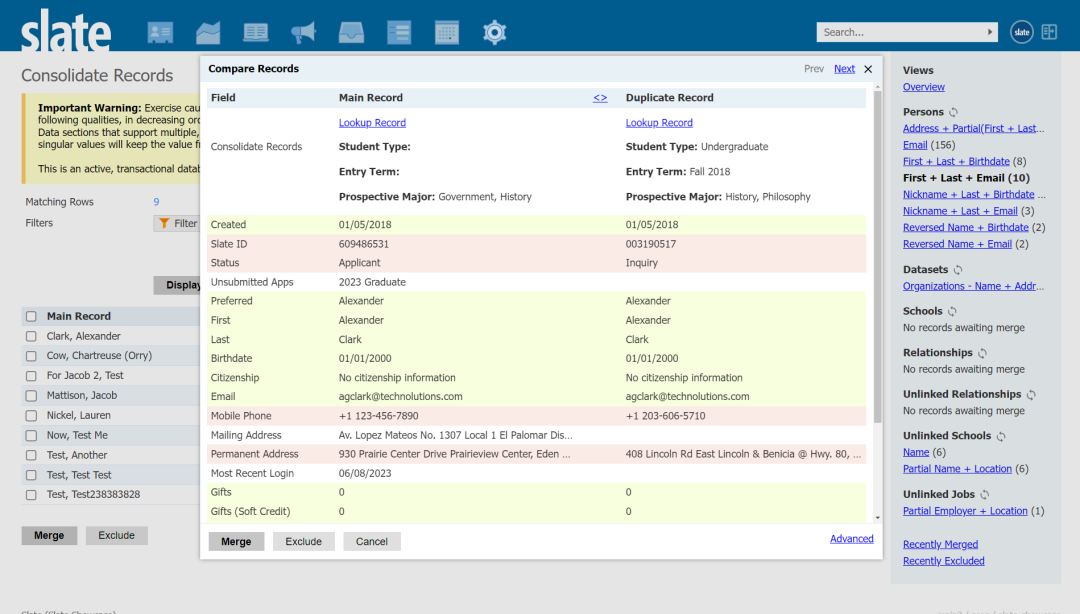Tick the For Jacob 2, Test checkbox
This screenshot has width=1080, height=614.
tap(31, 376)
